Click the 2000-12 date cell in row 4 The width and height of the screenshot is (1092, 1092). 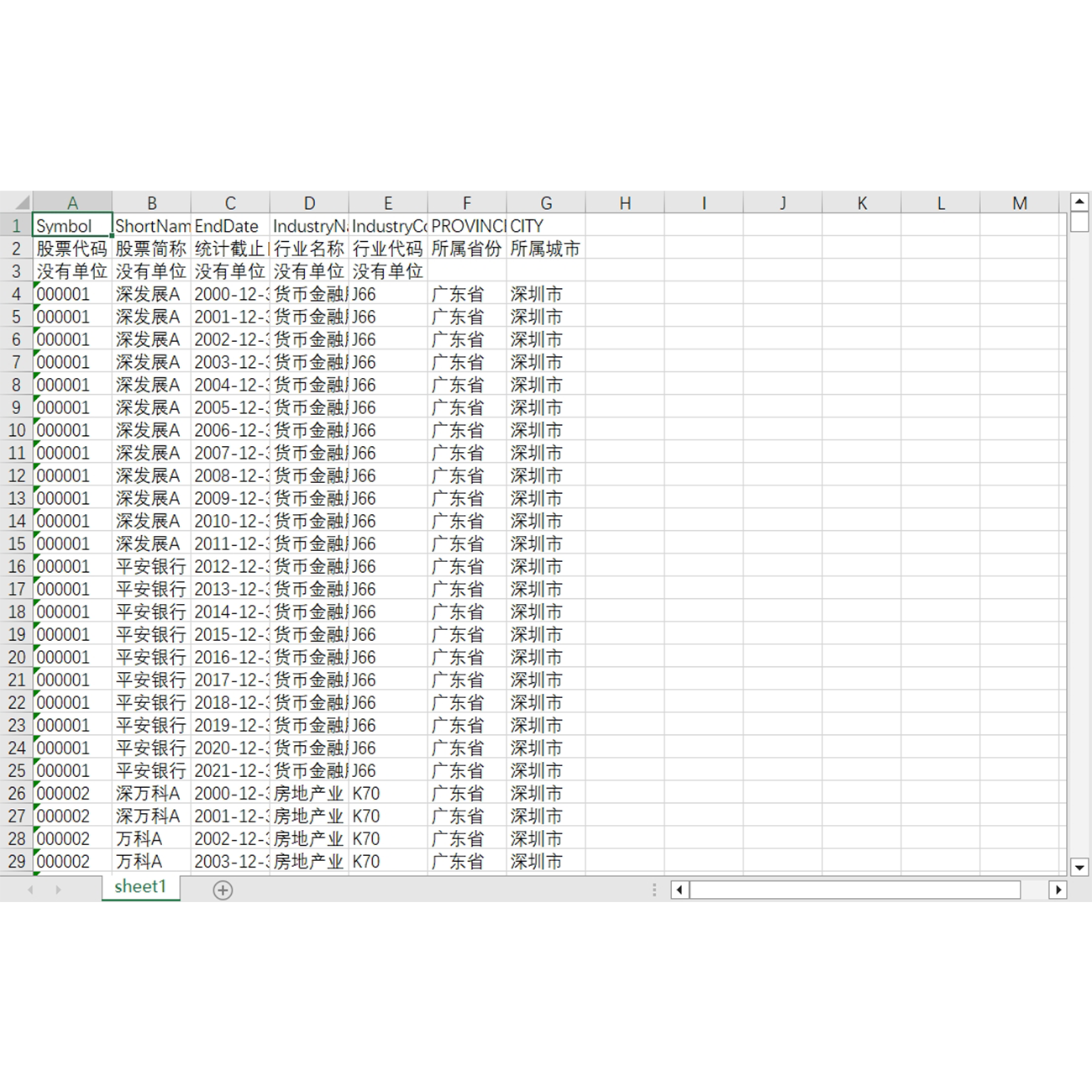coord(230,294)
